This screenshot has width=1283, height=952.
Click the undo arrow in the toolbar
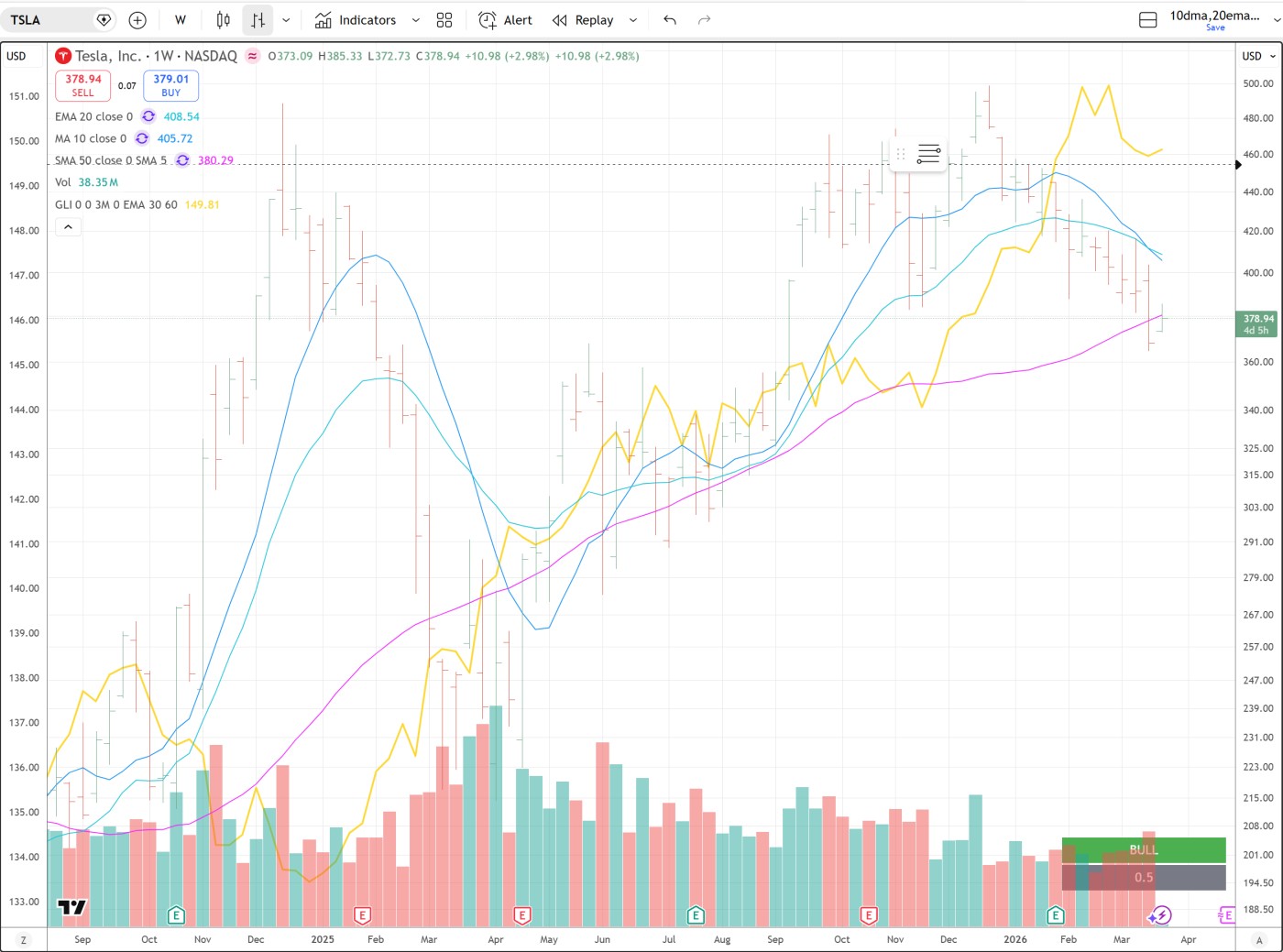point(670,20)
